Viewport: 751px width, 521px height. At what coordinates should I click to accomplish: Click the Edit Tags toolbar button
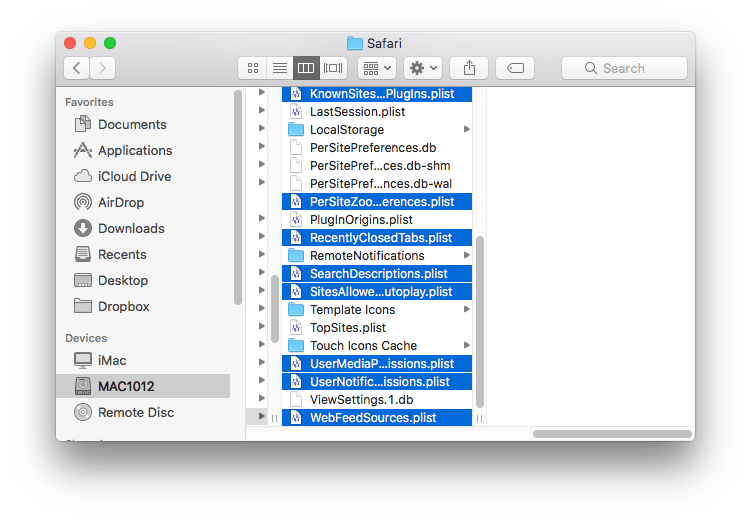515,68
